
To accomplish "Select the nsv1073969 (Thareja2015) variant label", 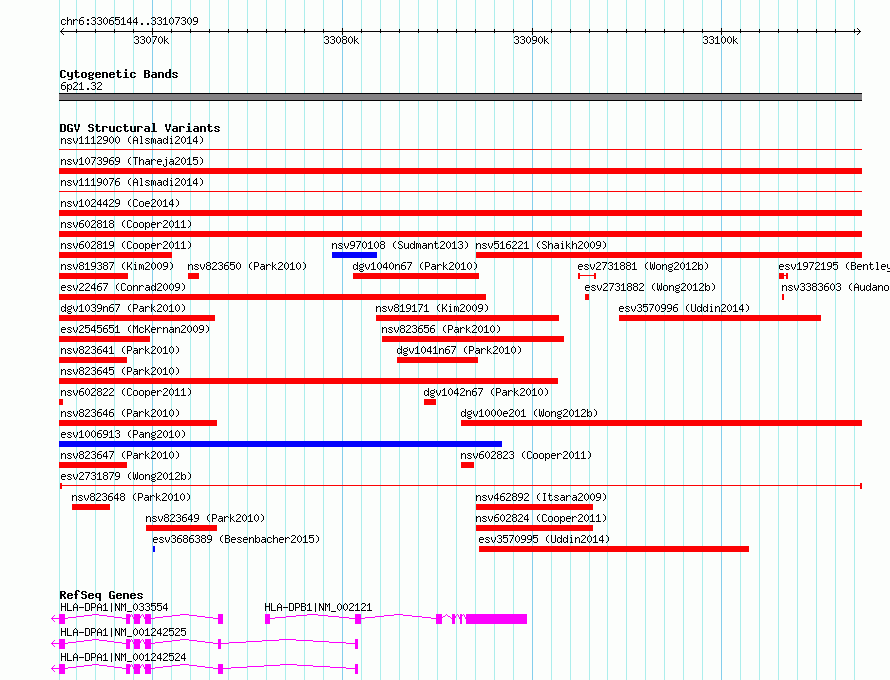I will click(x=132, y=161).
